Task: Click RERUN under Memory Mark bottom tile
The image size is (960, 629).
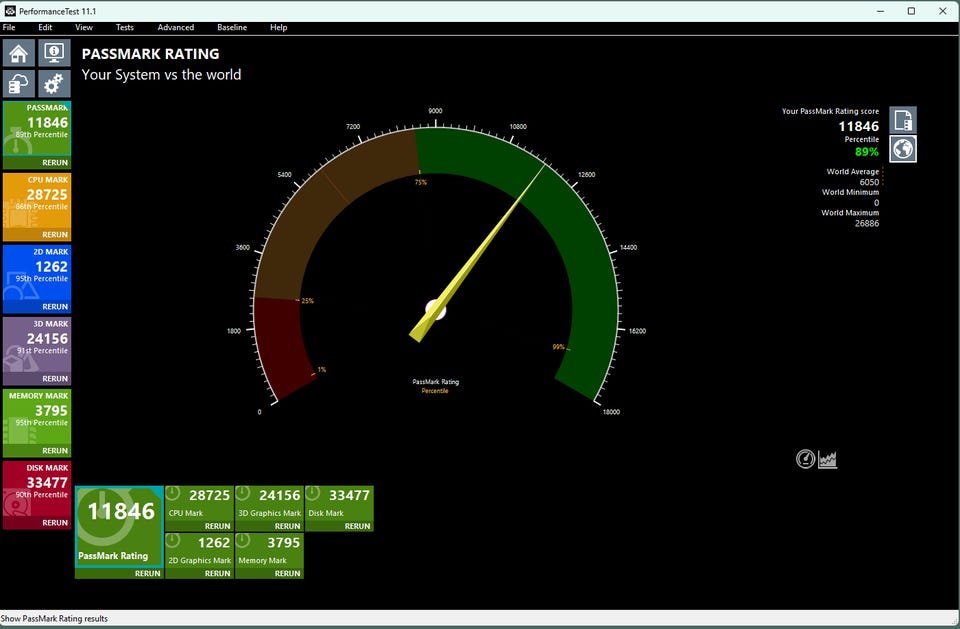Action: tap(287, 573)
